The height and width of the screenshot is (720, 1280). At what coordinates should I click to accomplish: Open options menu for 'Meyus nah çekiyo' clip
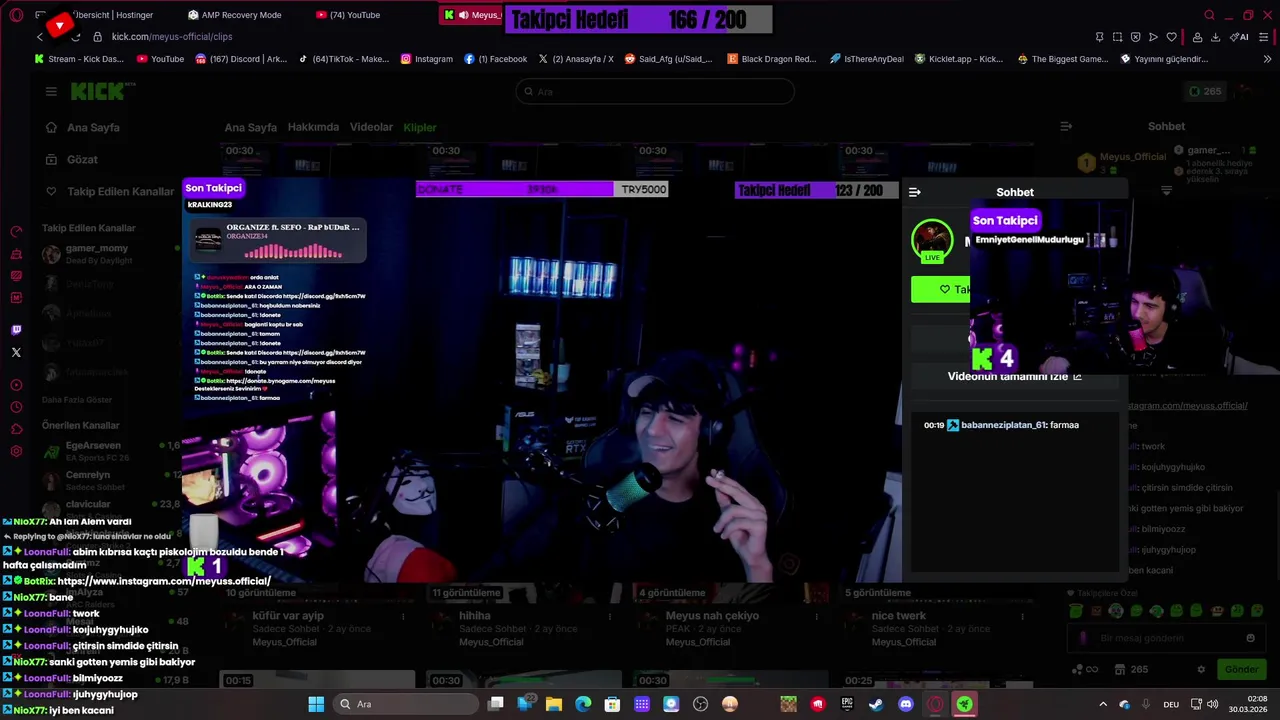(815, 617)
